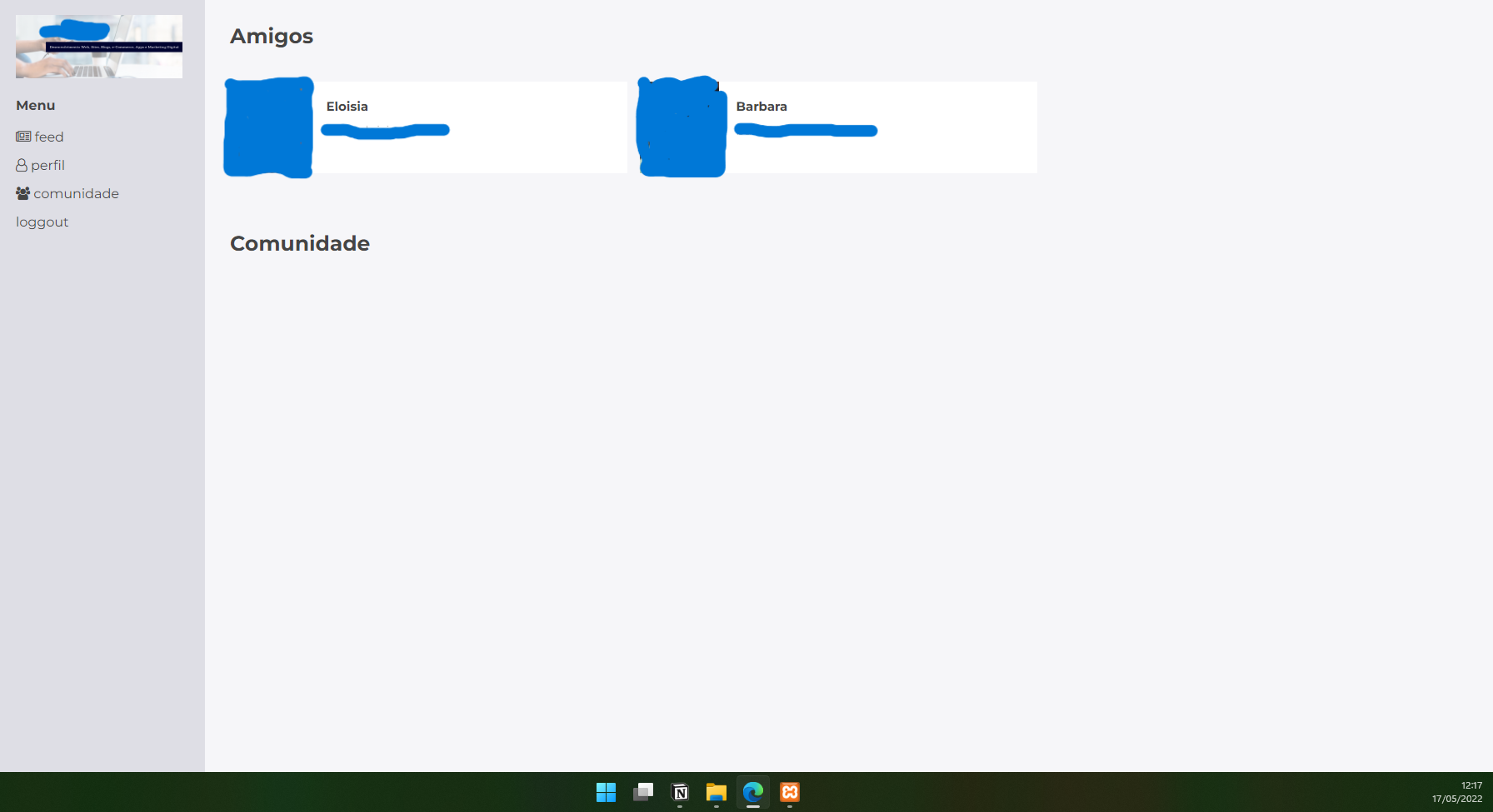Open the perfil menu link

click(40, 165)
